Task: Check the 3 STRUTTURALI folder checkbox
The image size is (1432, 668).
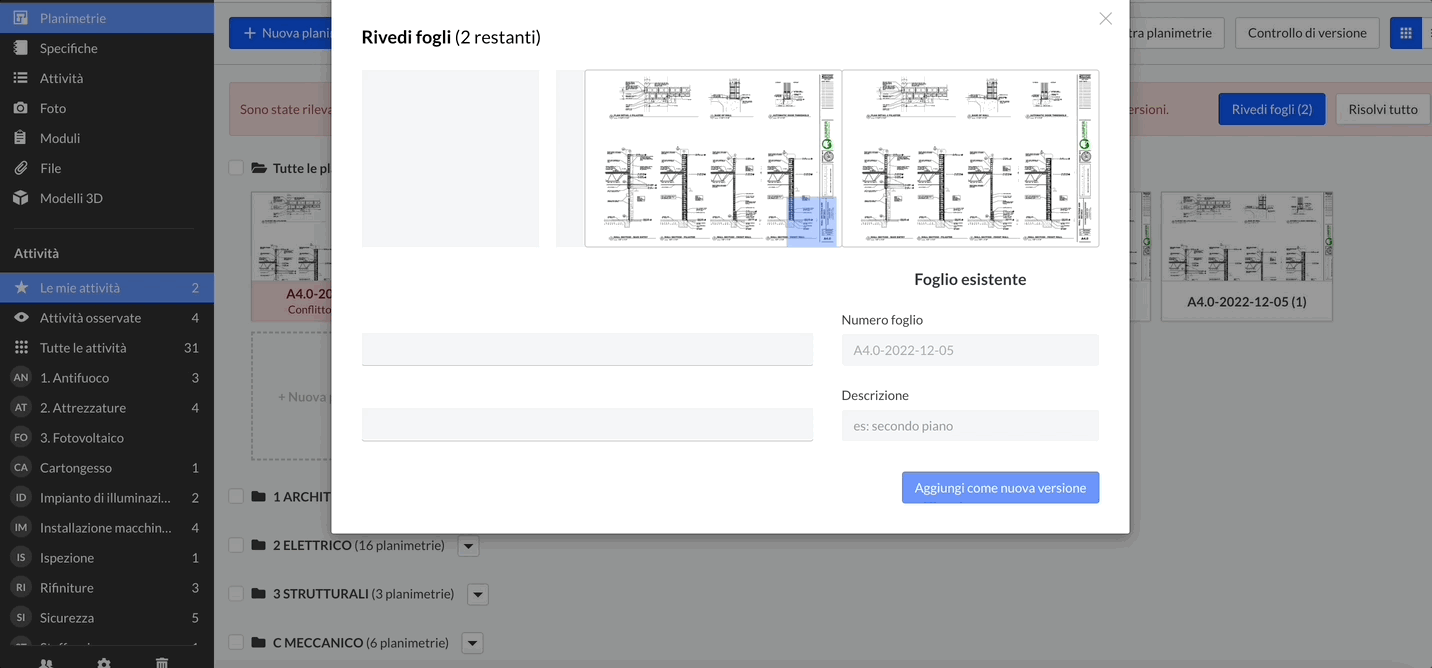Action: coord(236,594)
